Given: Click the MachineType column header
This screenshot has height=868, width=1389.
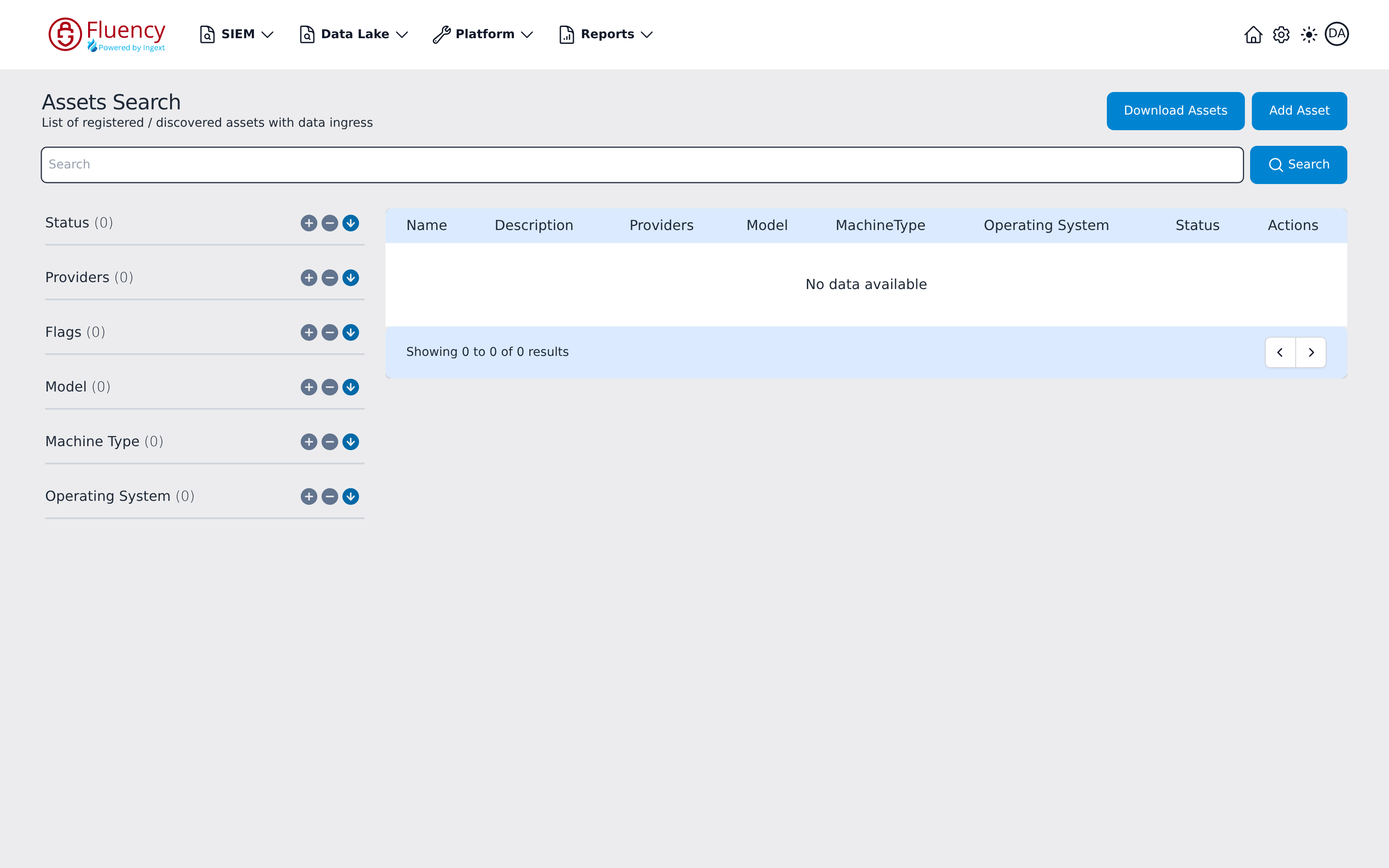Looking at the screenshot, I should click(880, 226).
